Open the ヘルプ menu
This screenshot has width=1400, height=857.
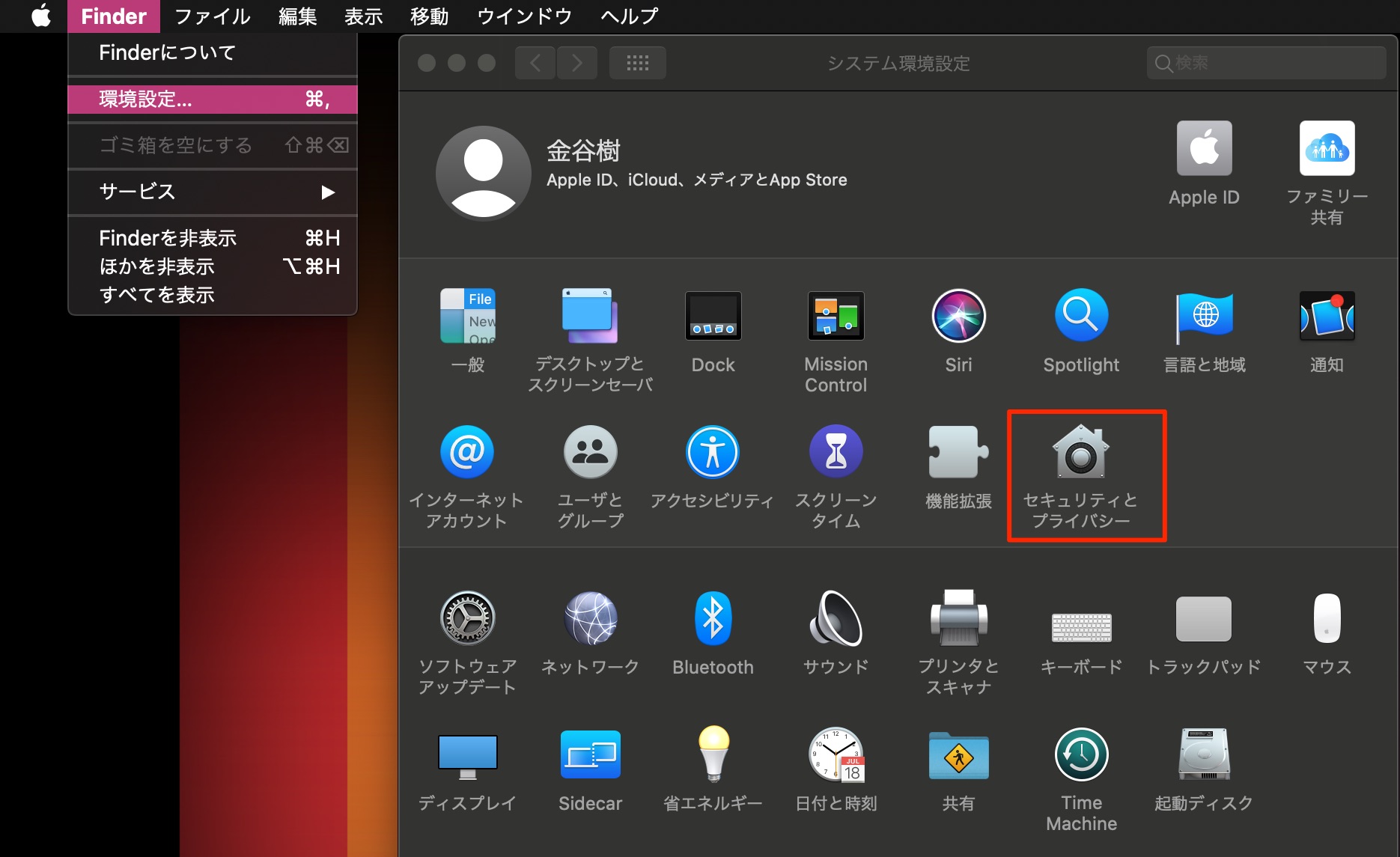pos(629,16)
